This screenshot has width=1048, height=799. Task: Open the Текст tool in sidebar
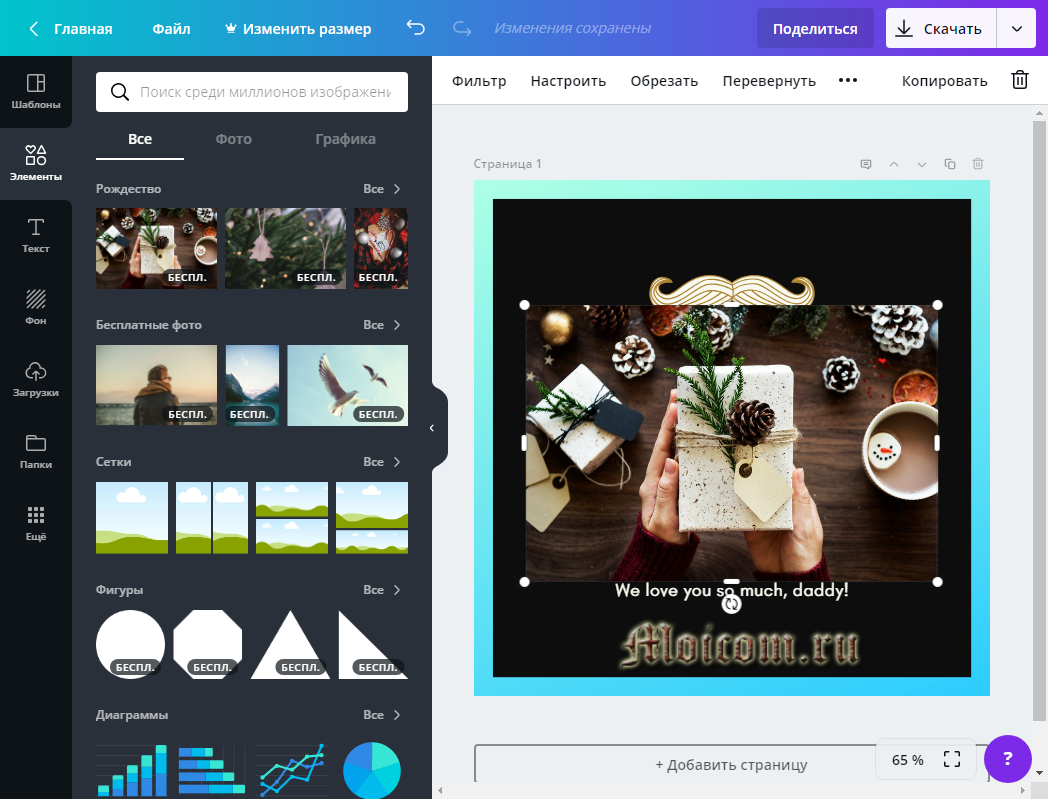point(35,235)
